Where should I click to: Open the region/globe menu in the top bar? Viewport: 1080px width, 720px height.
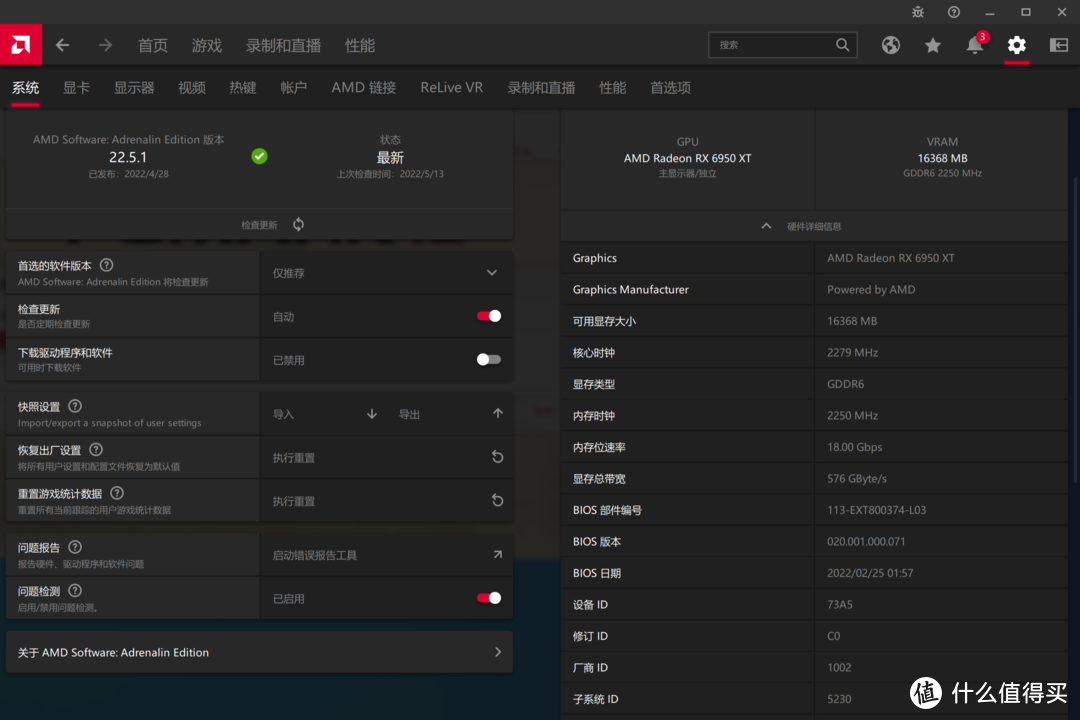(890, 45)
